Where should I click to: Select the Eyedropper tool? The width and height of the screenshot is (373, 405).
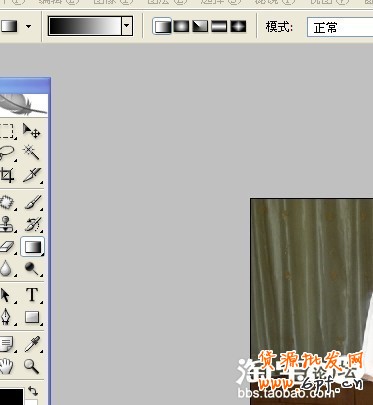pyautogui.click(x=32, y=344)
